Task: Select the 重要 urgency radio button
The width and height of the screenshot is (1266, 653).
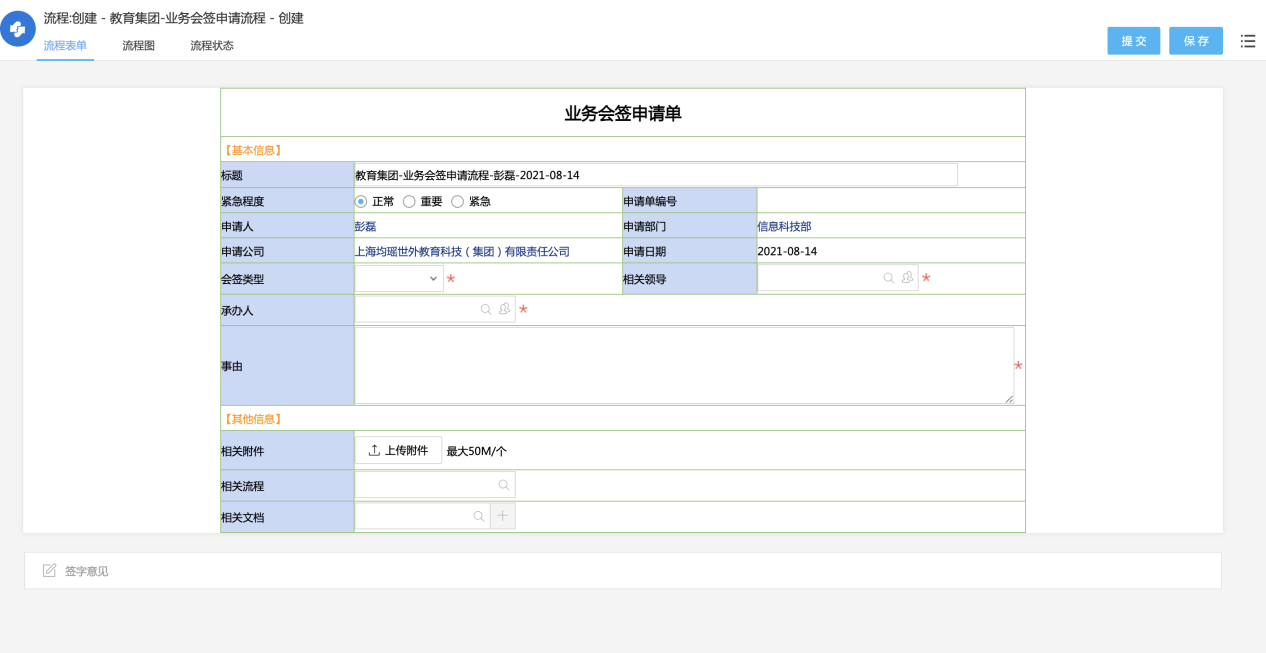Action: click(x=409, y=201)
